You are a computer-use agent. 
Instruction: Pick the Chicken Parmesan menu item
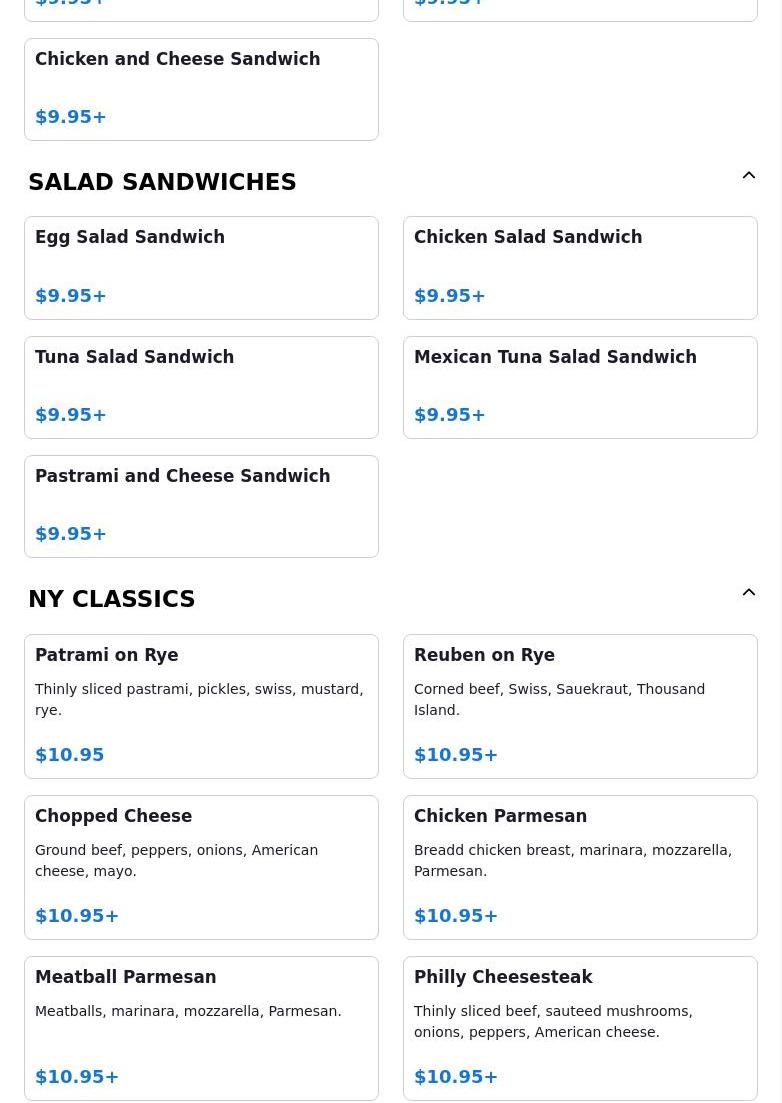pos(580,867)
